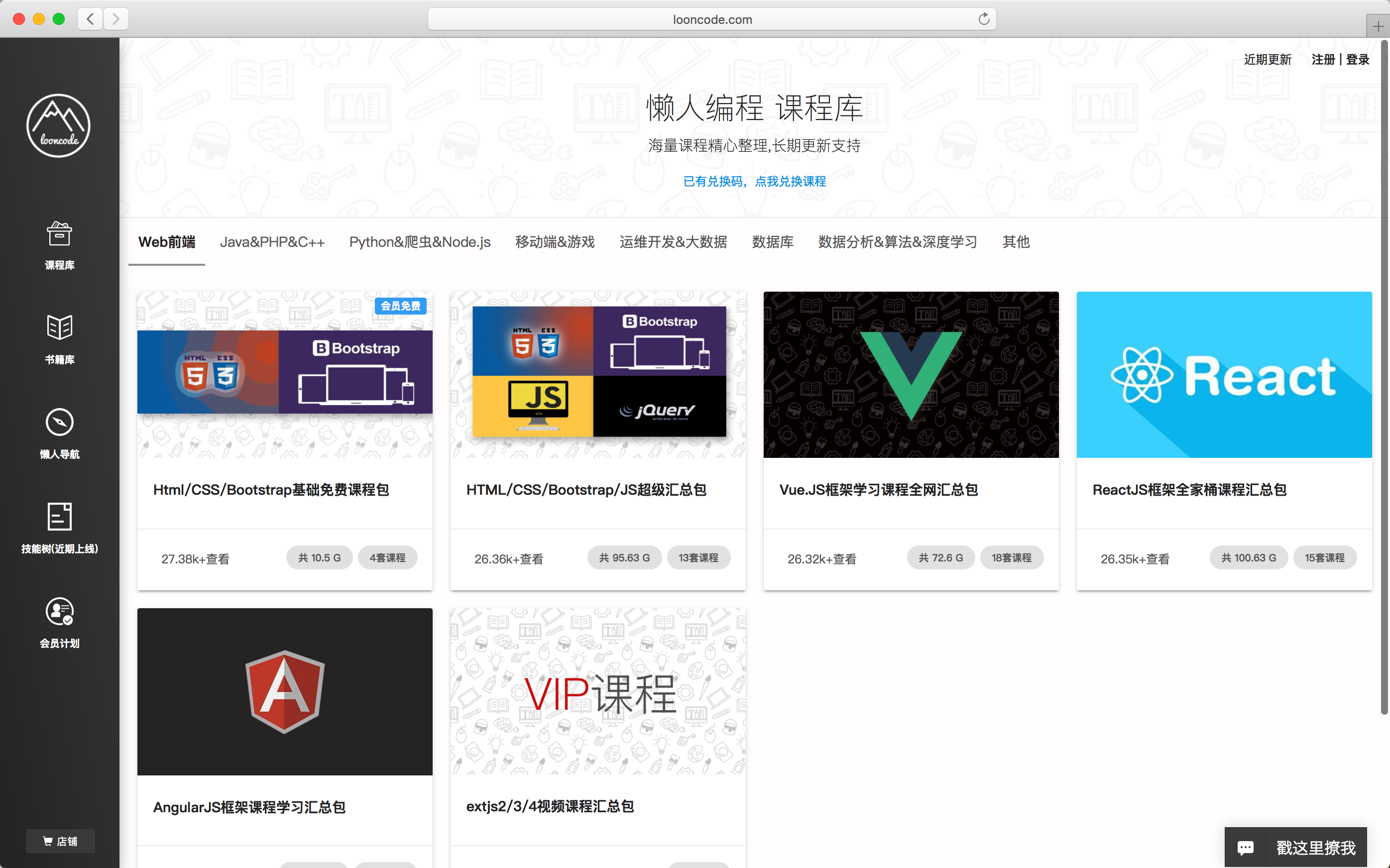Go back with browser back arrow
The height and width of the screenshot is (868, 1390).
[x=90, y=19]
